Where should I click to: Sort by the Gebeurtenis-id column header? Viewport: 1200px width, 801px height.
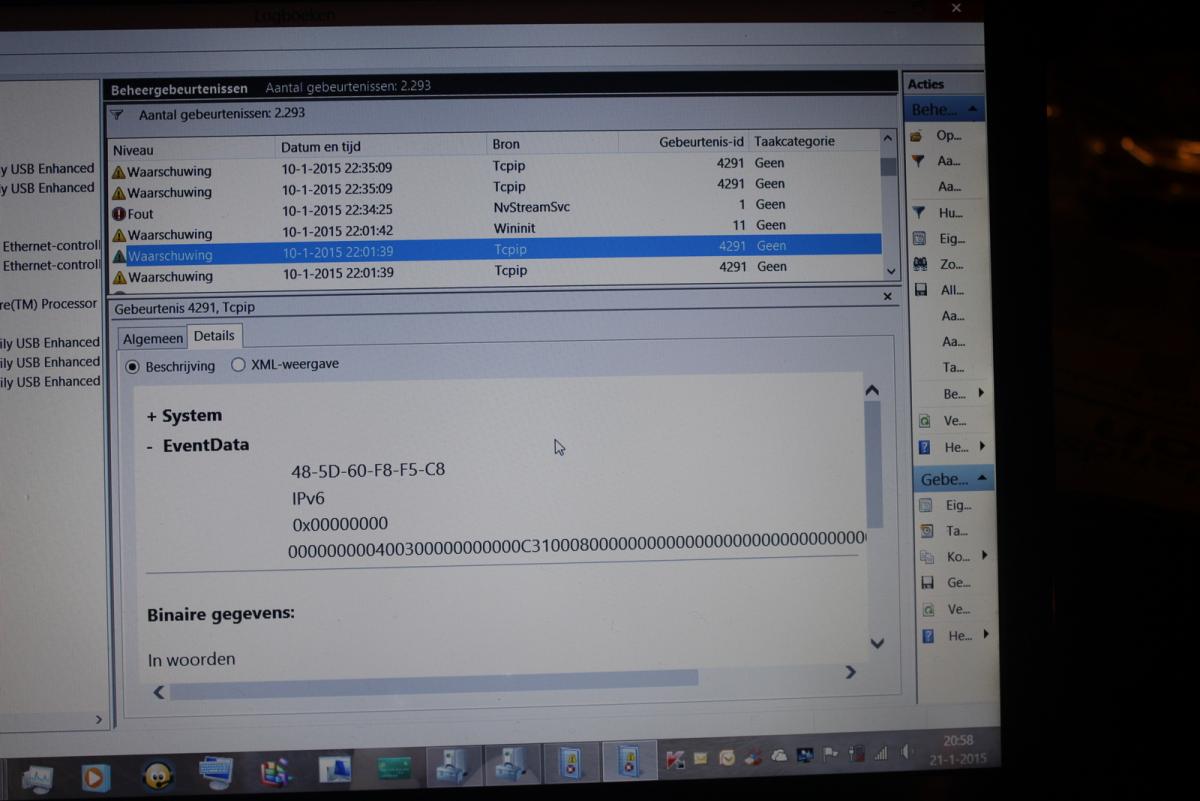(684, 142)
